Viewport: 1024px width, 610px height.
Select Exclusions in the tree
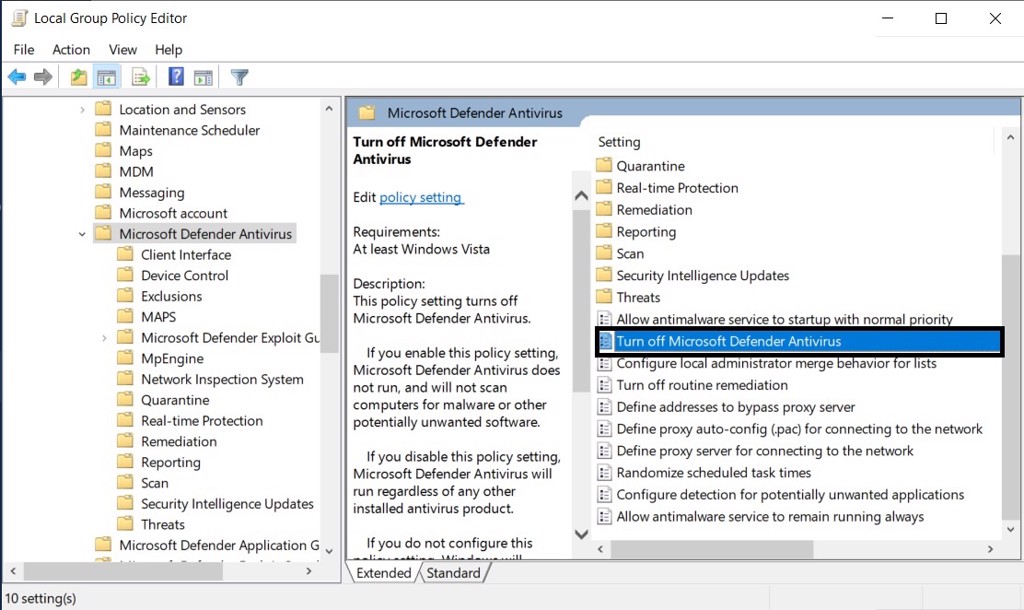click(172, 296)
